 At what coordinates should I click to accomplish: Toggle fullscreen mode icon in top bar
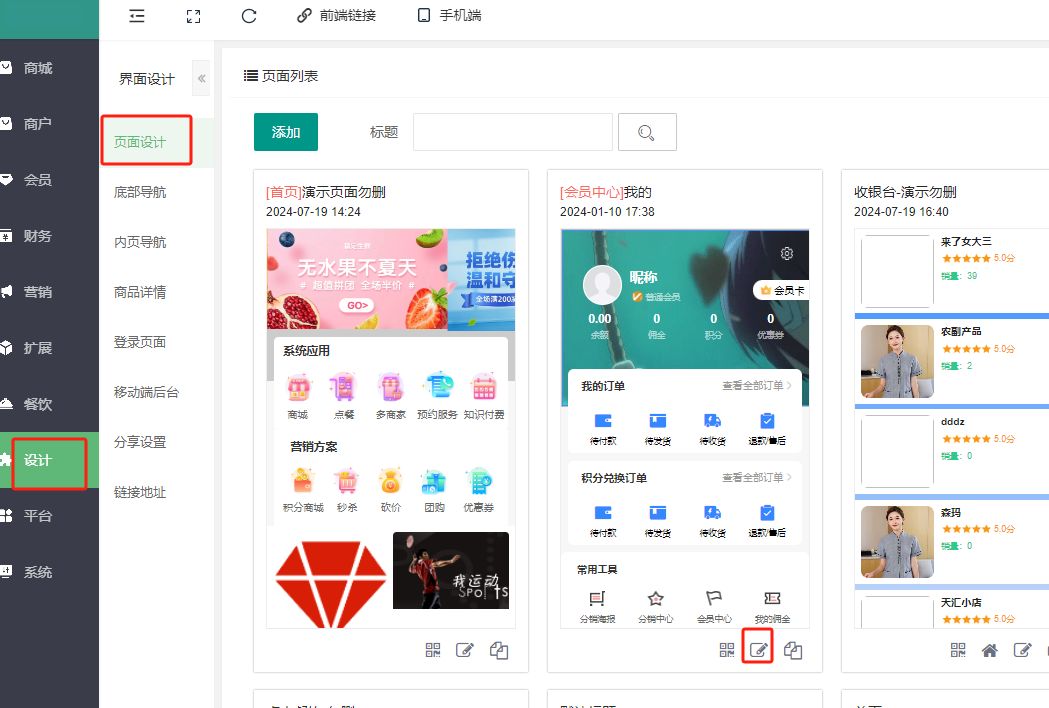coord(194,16)
